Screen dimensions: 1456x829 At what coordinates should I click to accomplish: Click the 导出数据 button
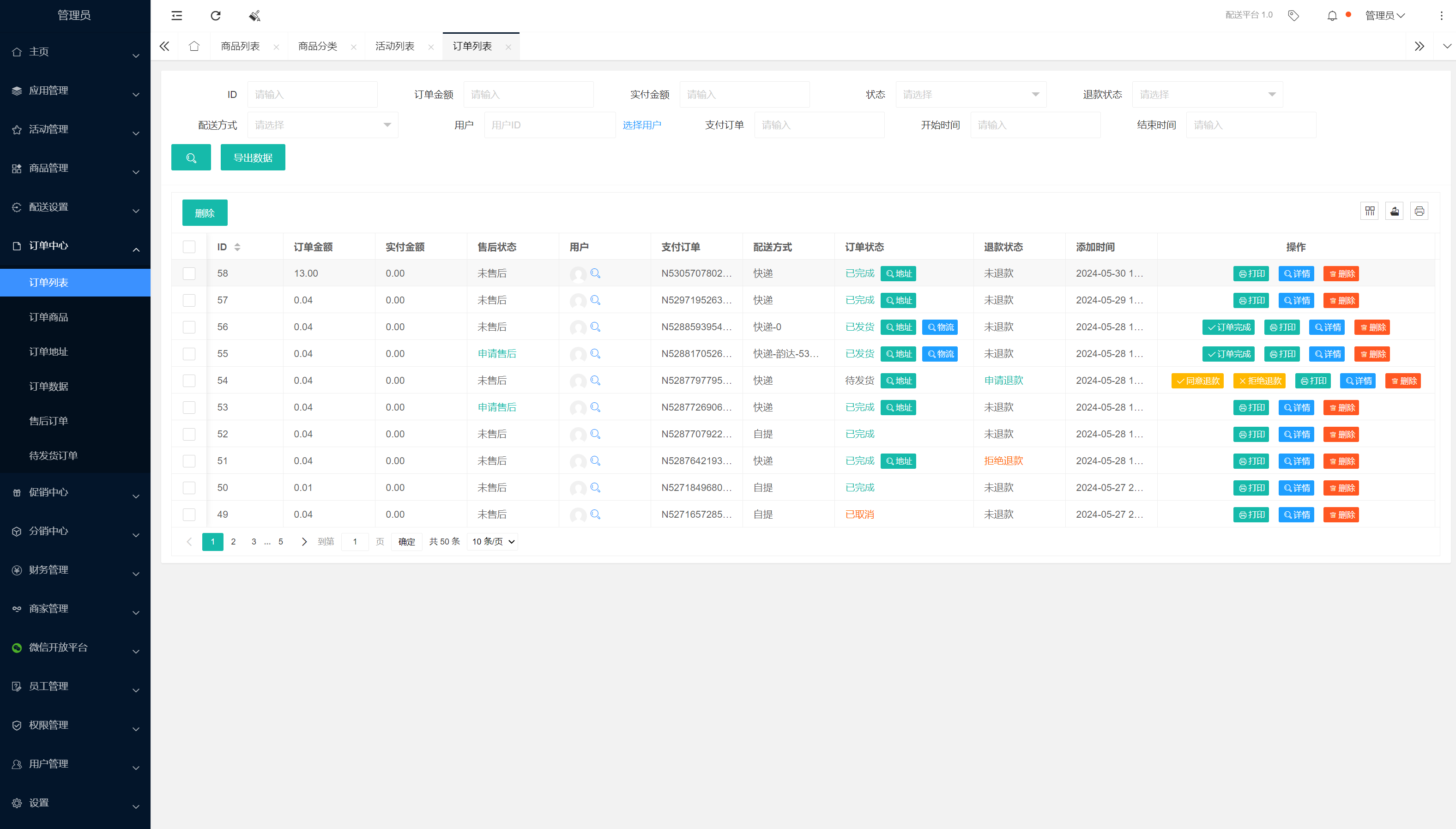253,157
